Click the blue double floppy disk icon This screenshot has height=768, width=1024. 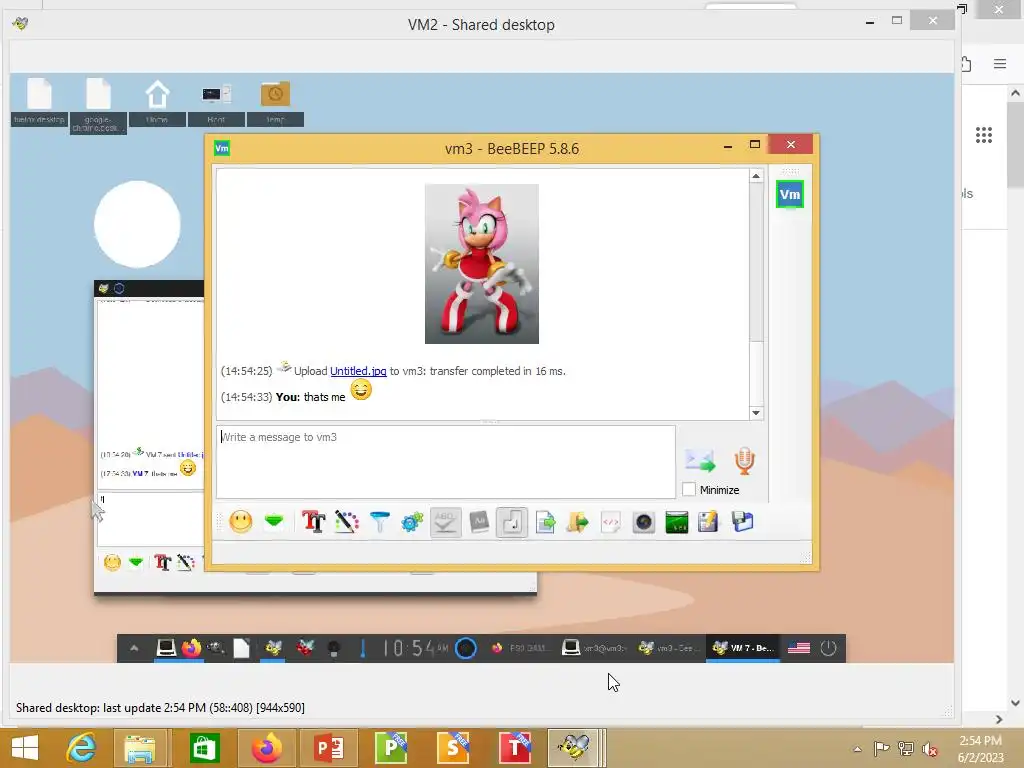click(x=743, y=522)
